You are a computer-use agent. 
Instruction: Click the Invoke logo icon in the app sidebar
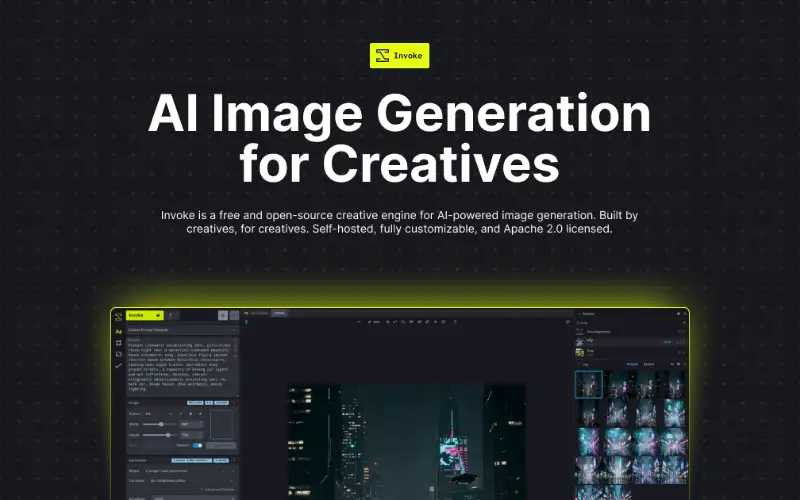(x=118, y=317)
